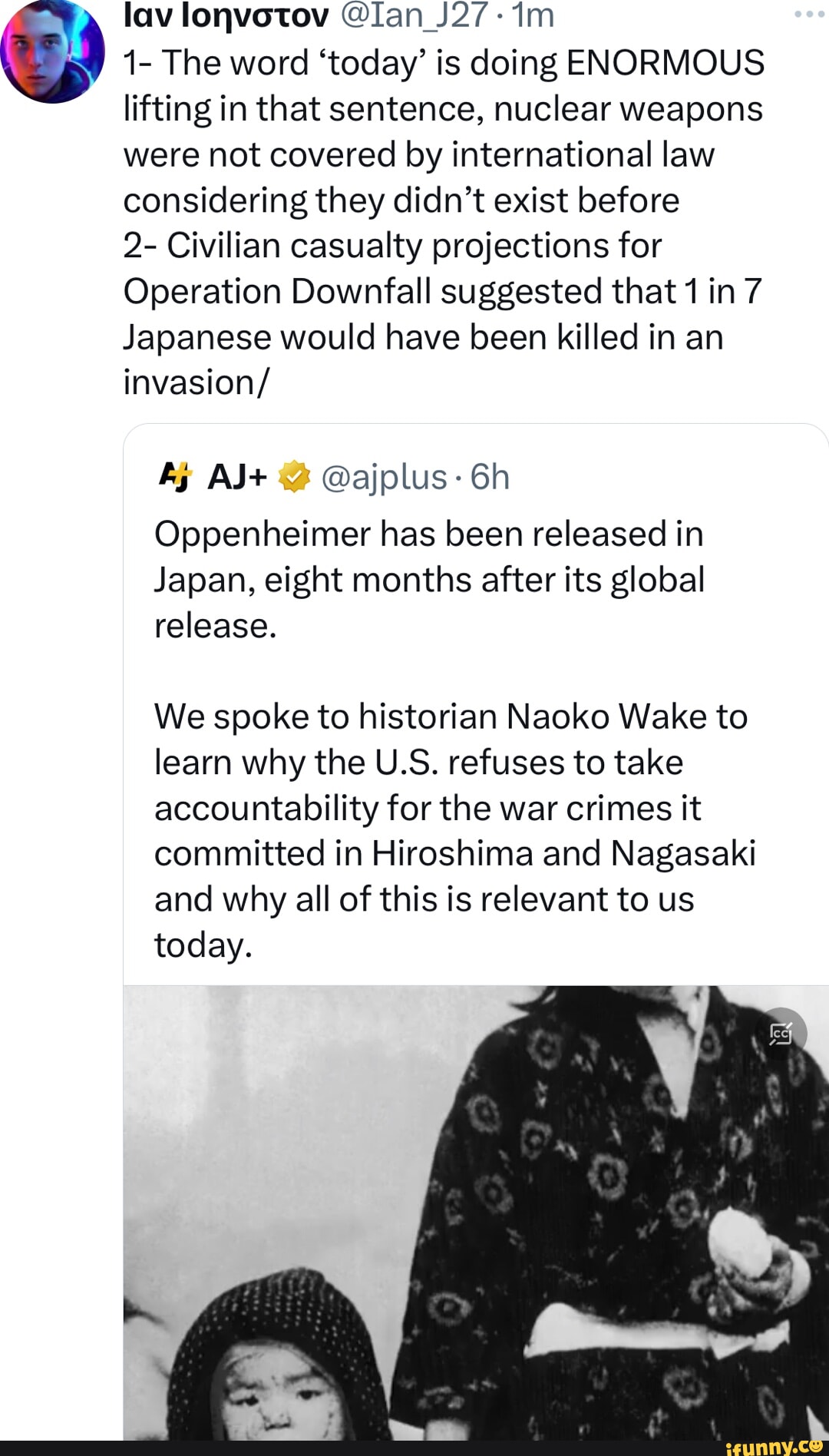Open Ian's profile avatar picture
The height and width of the screenshot is (1456, 829).
click(51, 52)
